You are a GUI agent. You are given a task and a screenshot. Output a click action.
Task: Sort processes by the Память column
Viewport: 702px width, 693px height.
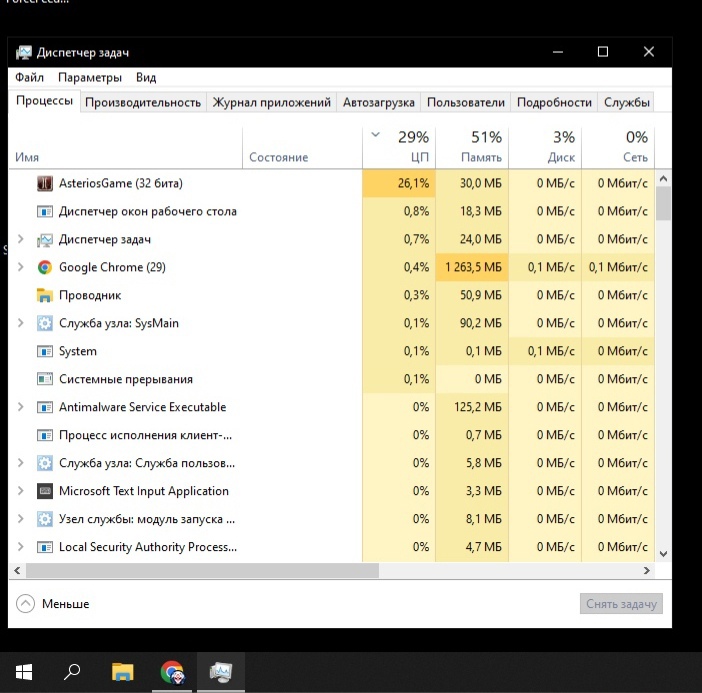472,146
